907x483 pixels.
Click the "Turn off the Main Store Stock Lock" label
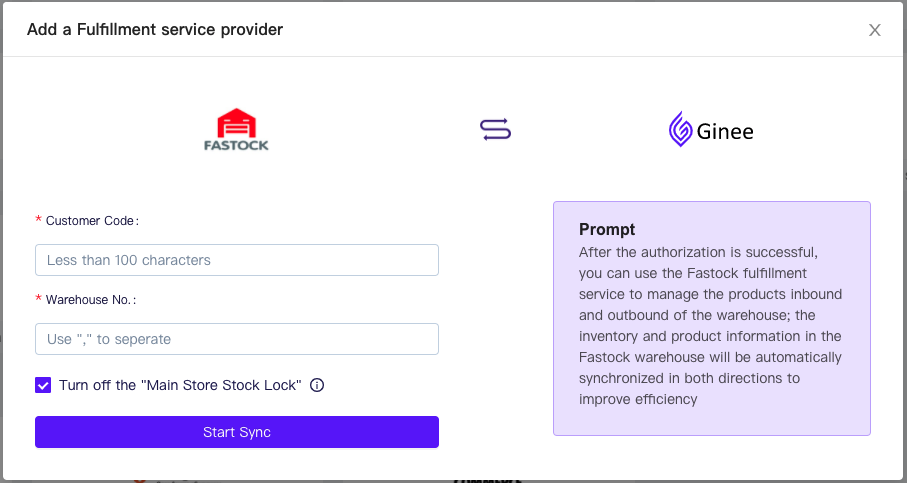(x=180, y=385)
